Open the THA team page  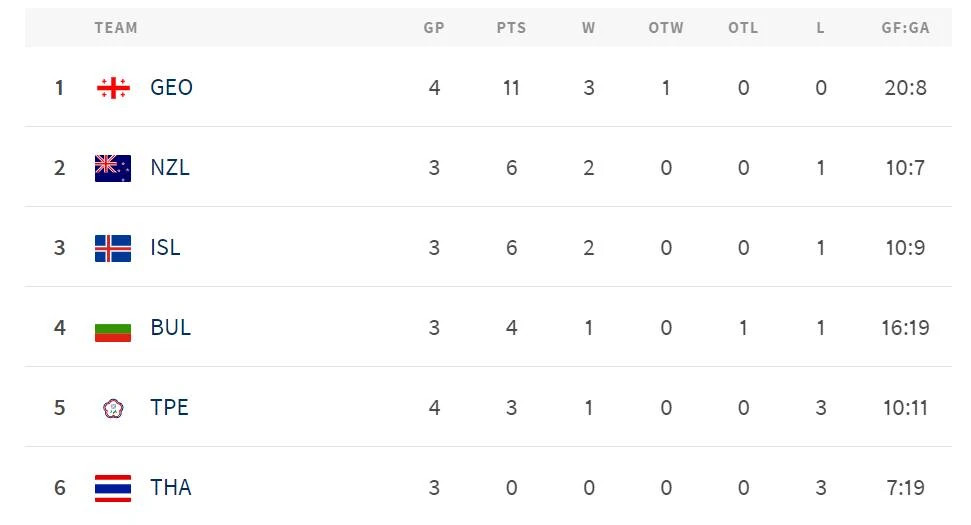(170, 487)
